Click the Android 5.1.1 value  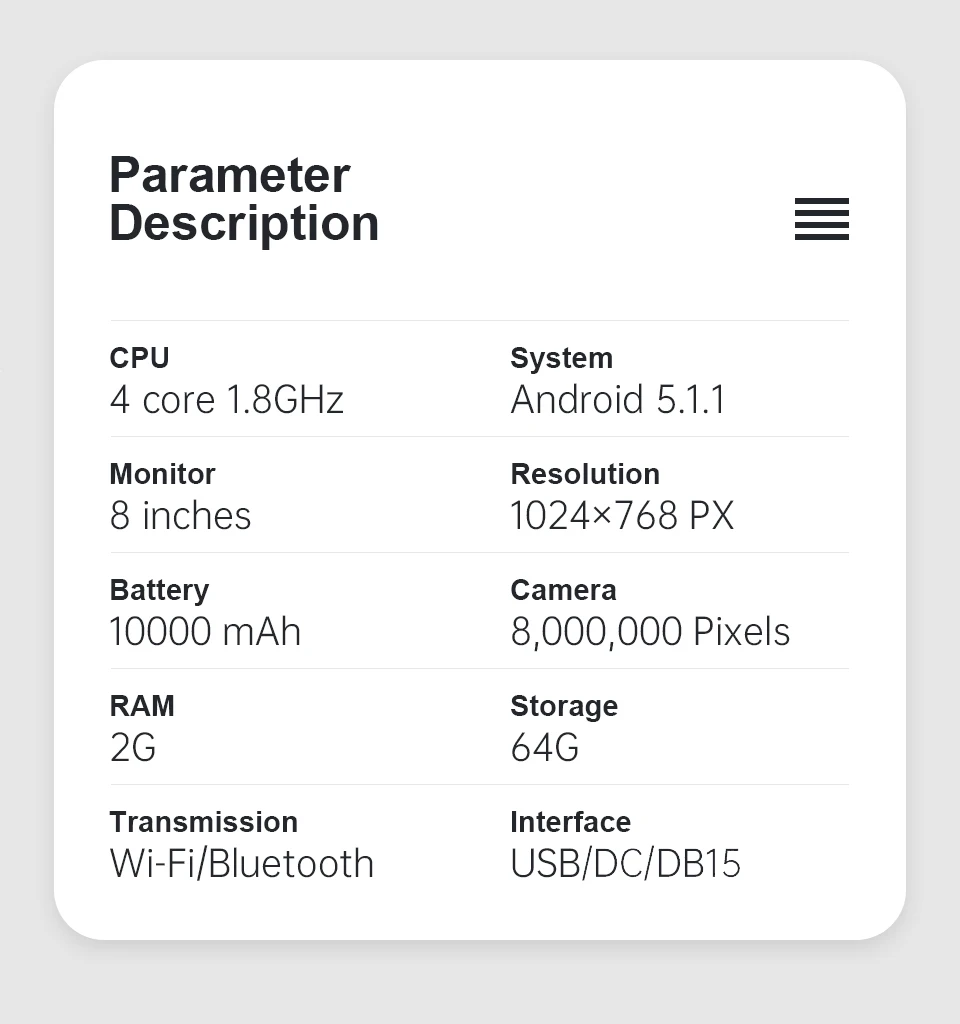(x=617, y=400)
